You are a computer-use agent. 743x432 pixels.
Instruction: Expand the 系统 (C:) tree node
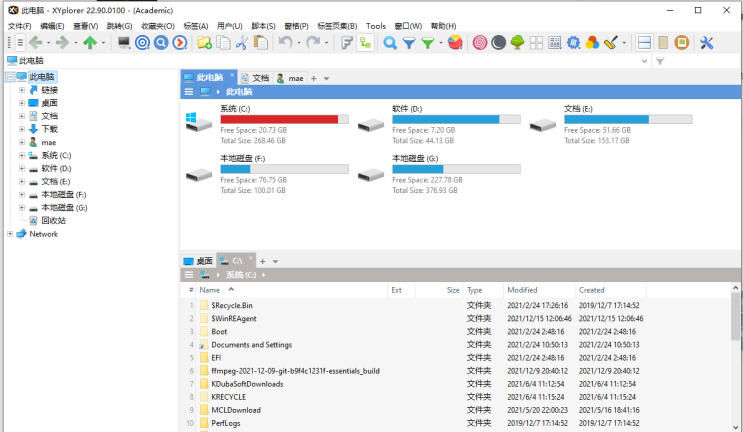click(22, 155)
